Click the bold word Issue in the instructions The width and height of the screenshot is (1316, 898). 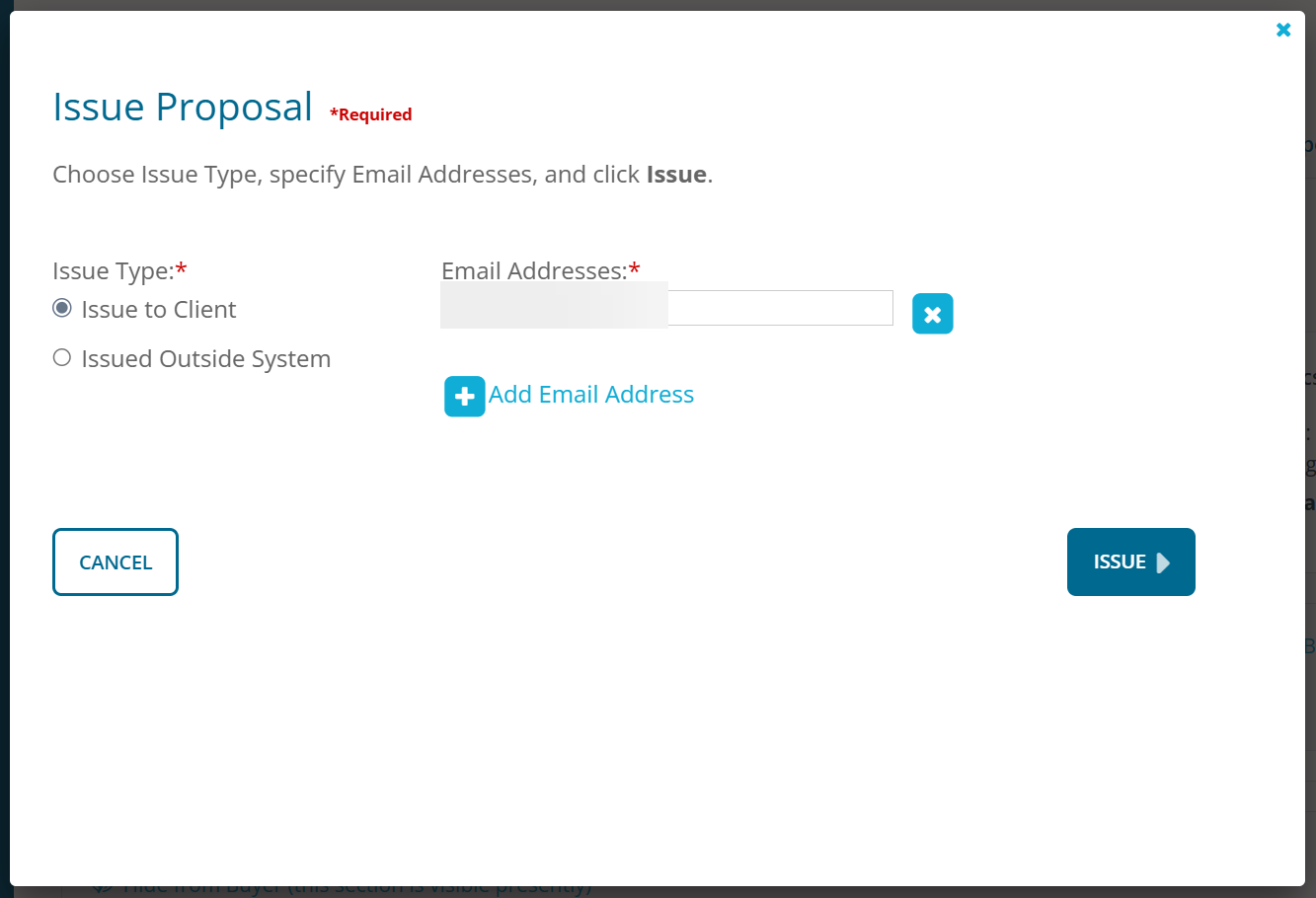click(676, 175)
